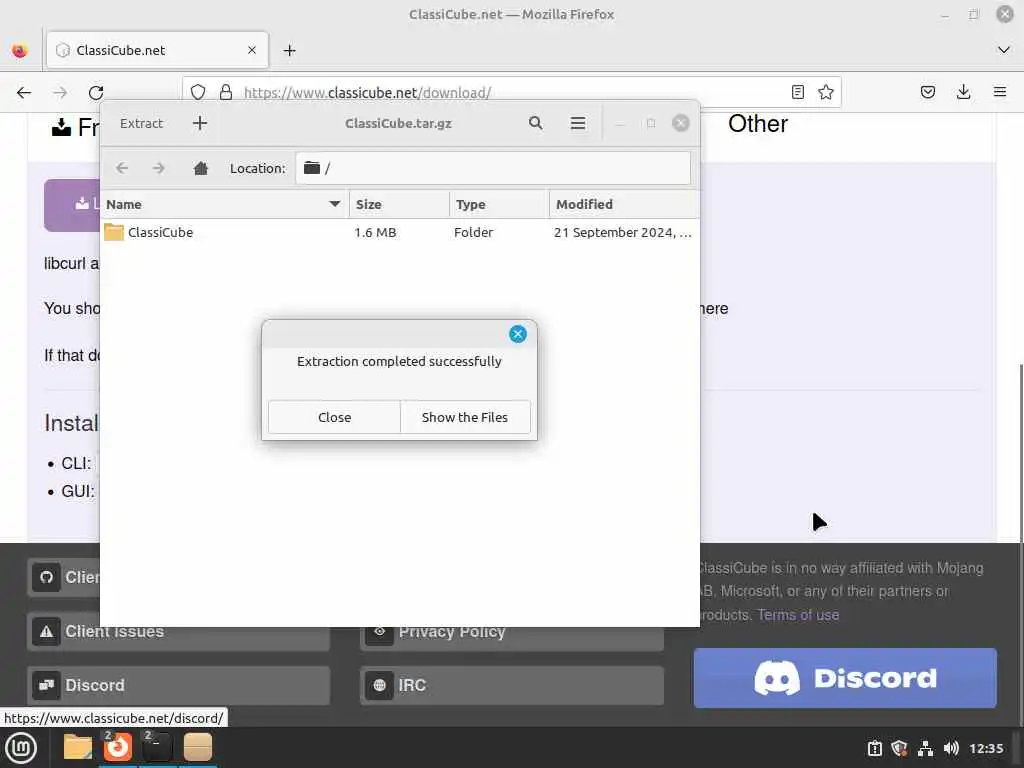This screenshot has width=1024, height=768.
Task: Dismiss dialog using blue X icon
Action: click(518, 334)
